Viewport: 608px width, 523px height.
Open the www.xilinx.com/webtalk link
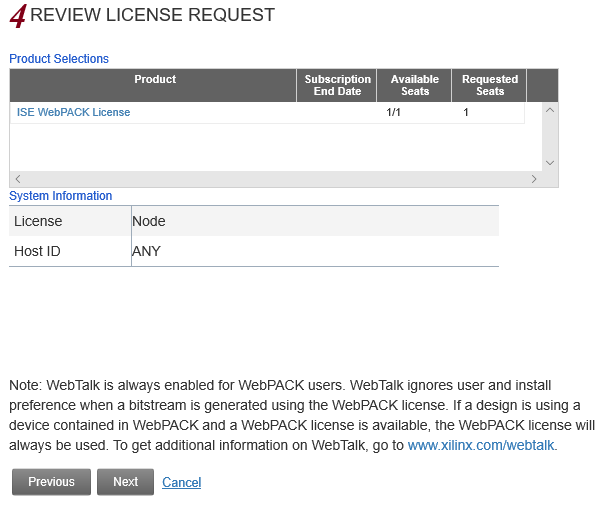tap(481, 445)
